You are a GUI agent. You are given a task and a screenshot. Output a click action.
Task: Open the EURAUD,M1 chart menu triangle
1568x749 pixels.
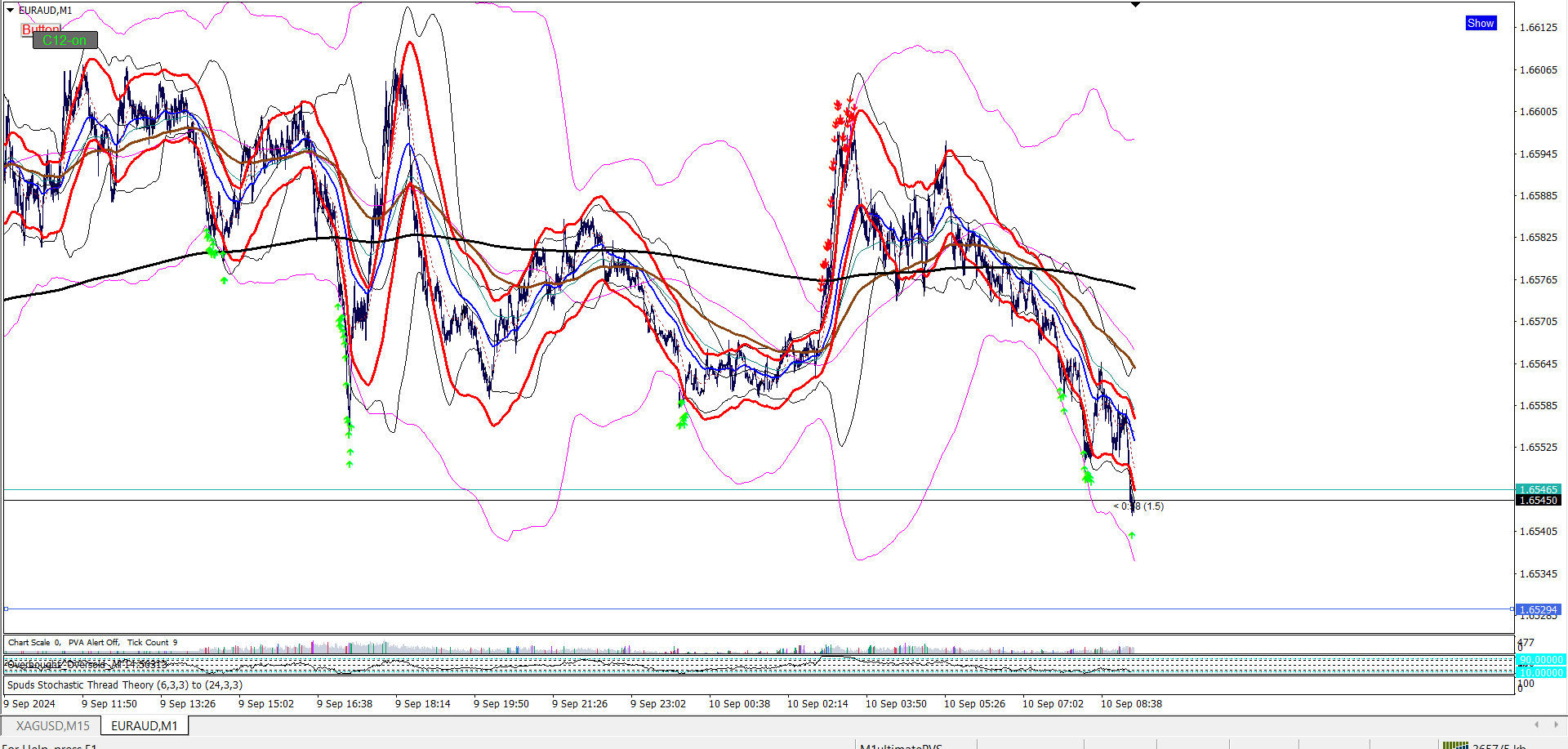point(10,11)
